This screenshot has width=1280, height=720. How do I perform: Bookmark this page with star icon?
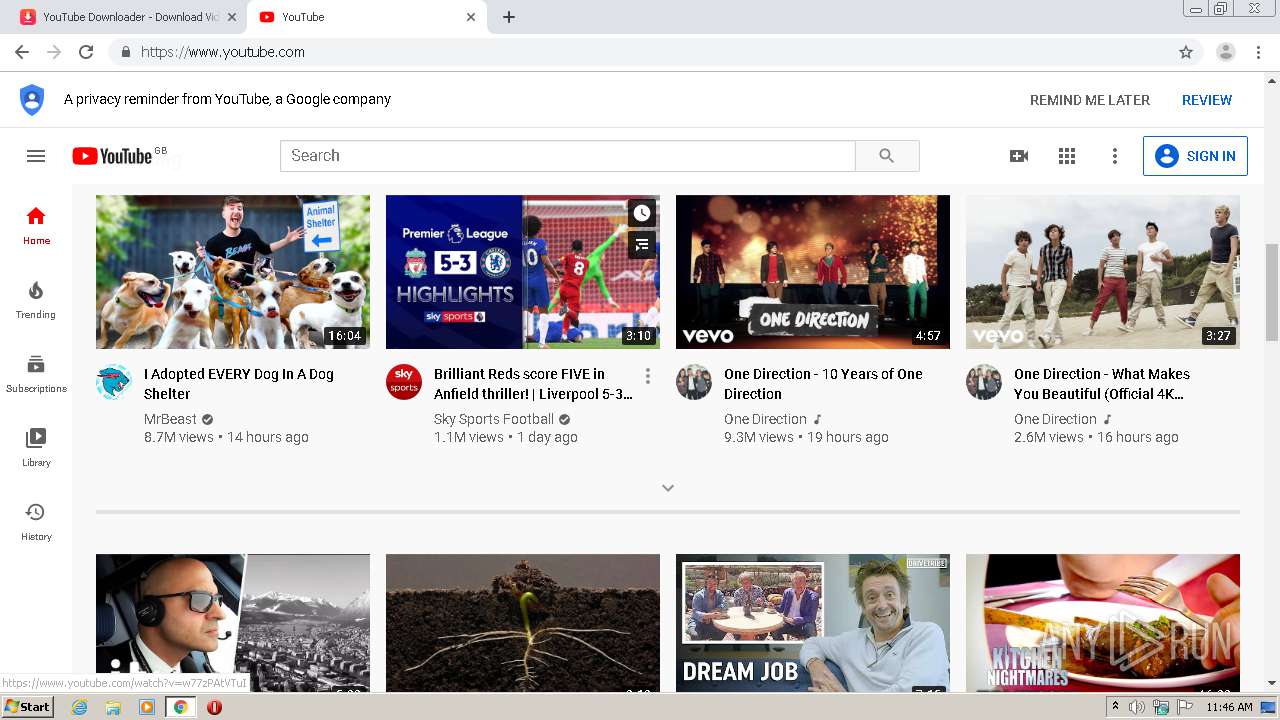click(x=1186, y=52)
